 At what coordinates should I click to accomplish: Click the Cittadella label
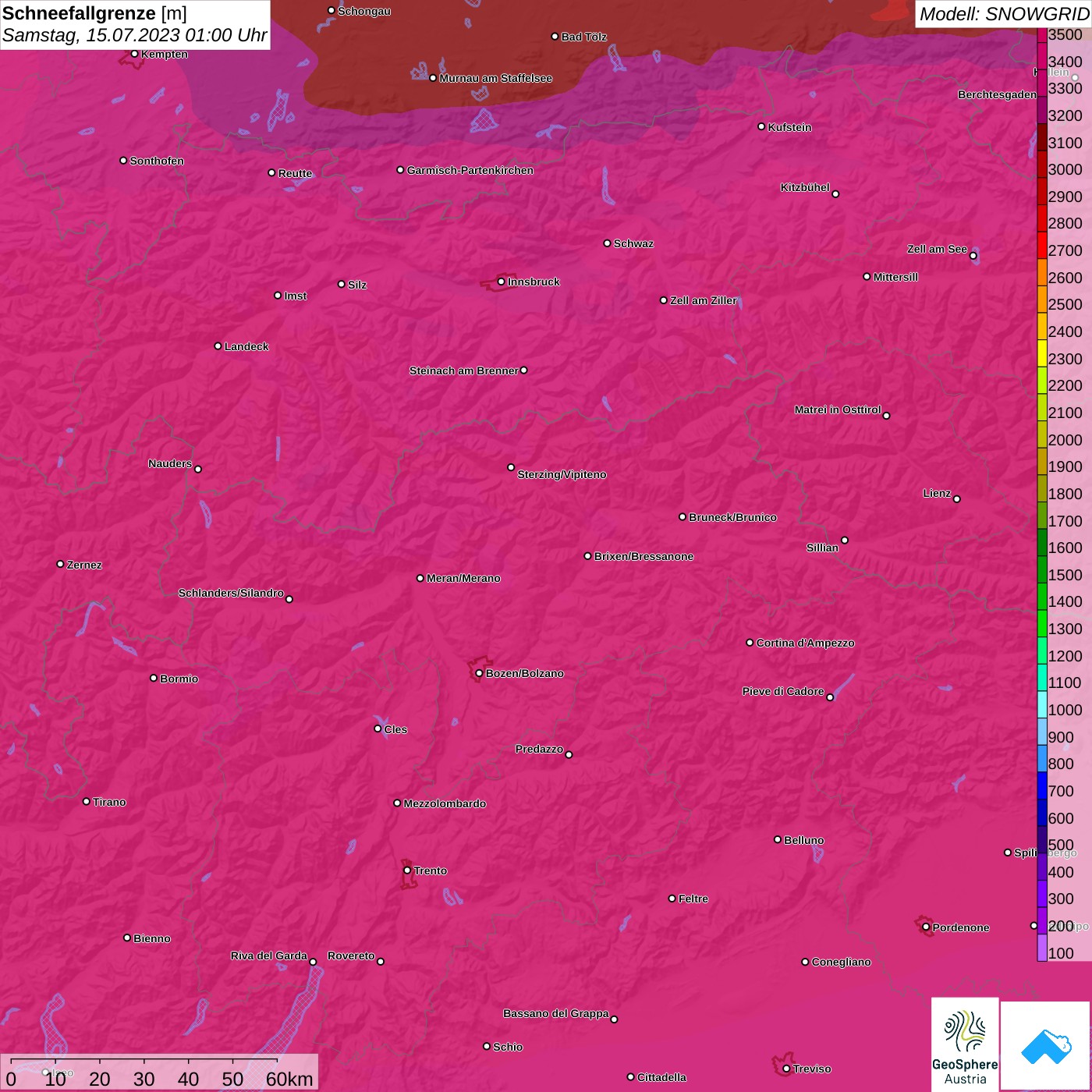(x=661, y=1077)
